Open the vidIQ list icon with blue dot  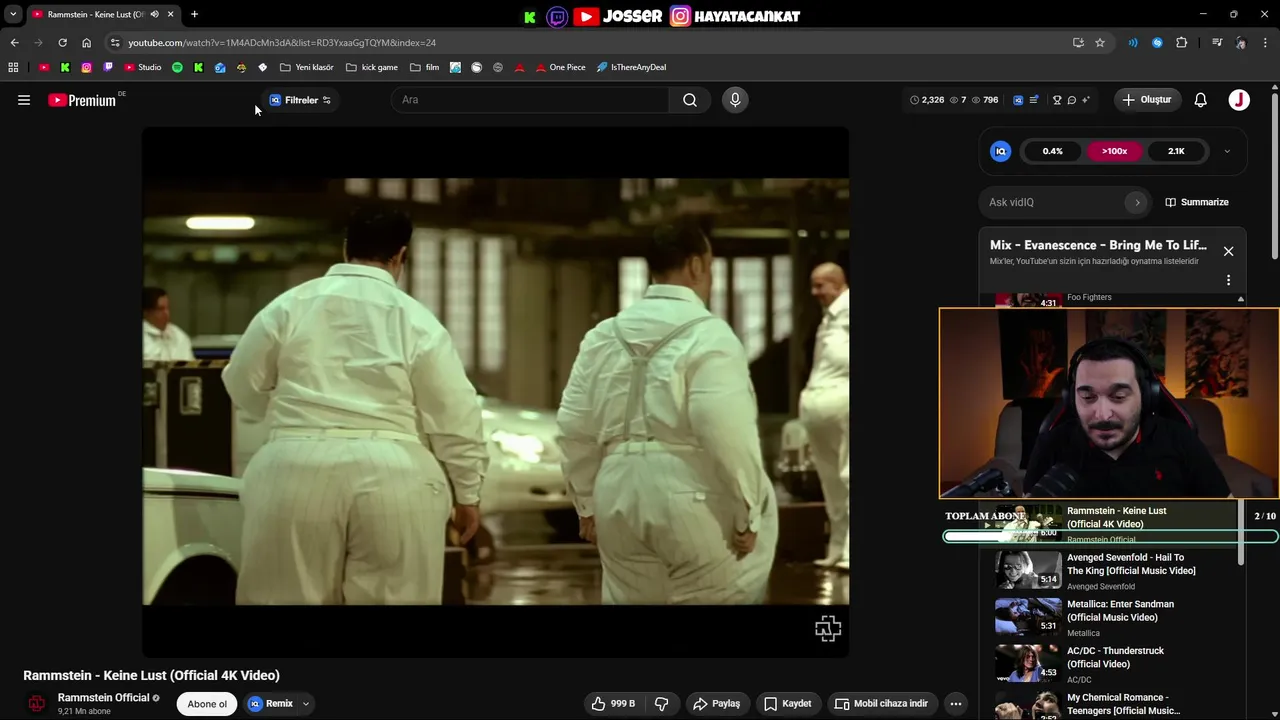point(1034,100)
